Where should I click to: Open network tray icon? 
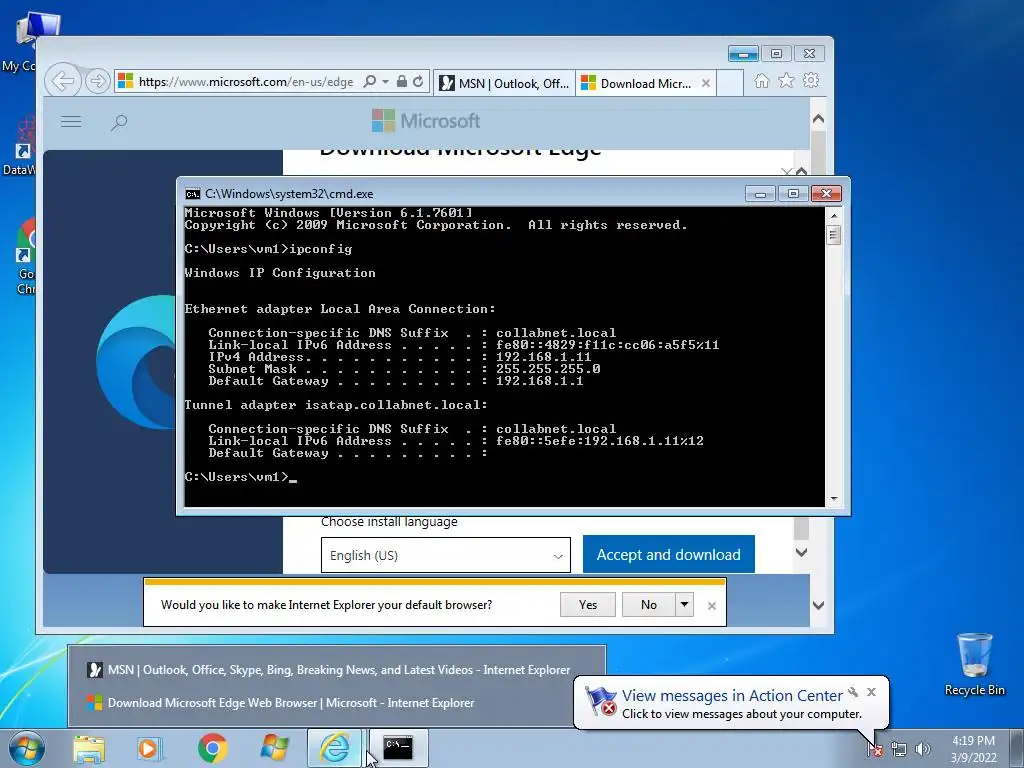pos(899,750)
